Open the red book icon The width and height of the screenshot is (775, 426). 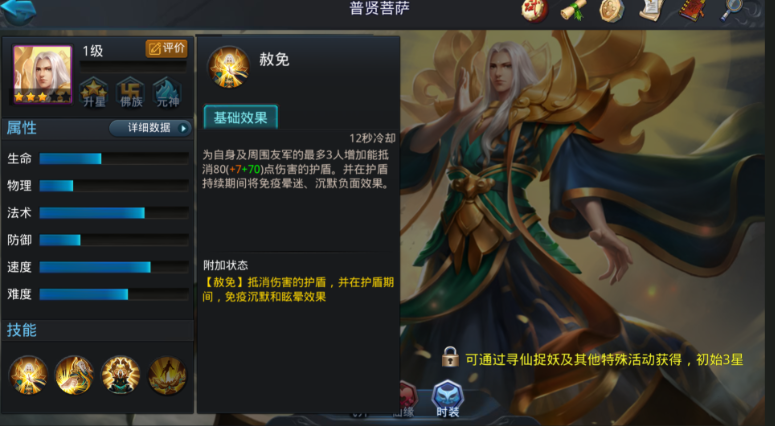pyautogui.click(x=692, y=10)
